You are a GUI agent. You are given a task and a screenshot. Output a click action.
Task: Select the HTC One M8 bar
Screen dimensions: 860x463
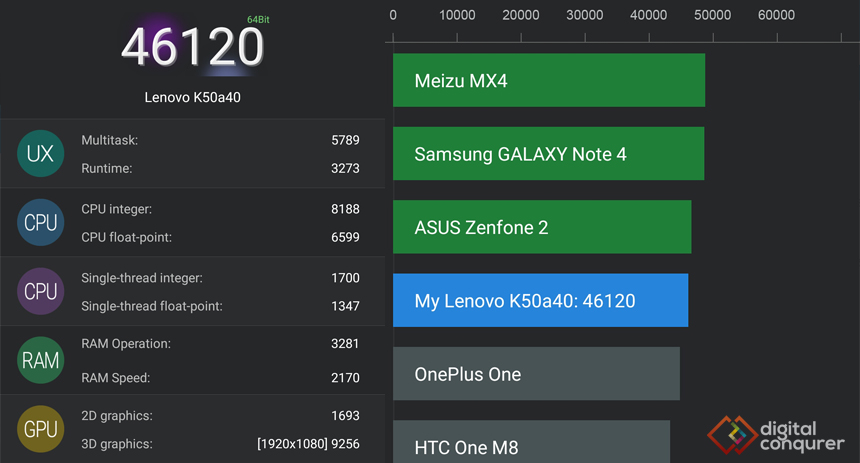(531, 442)
